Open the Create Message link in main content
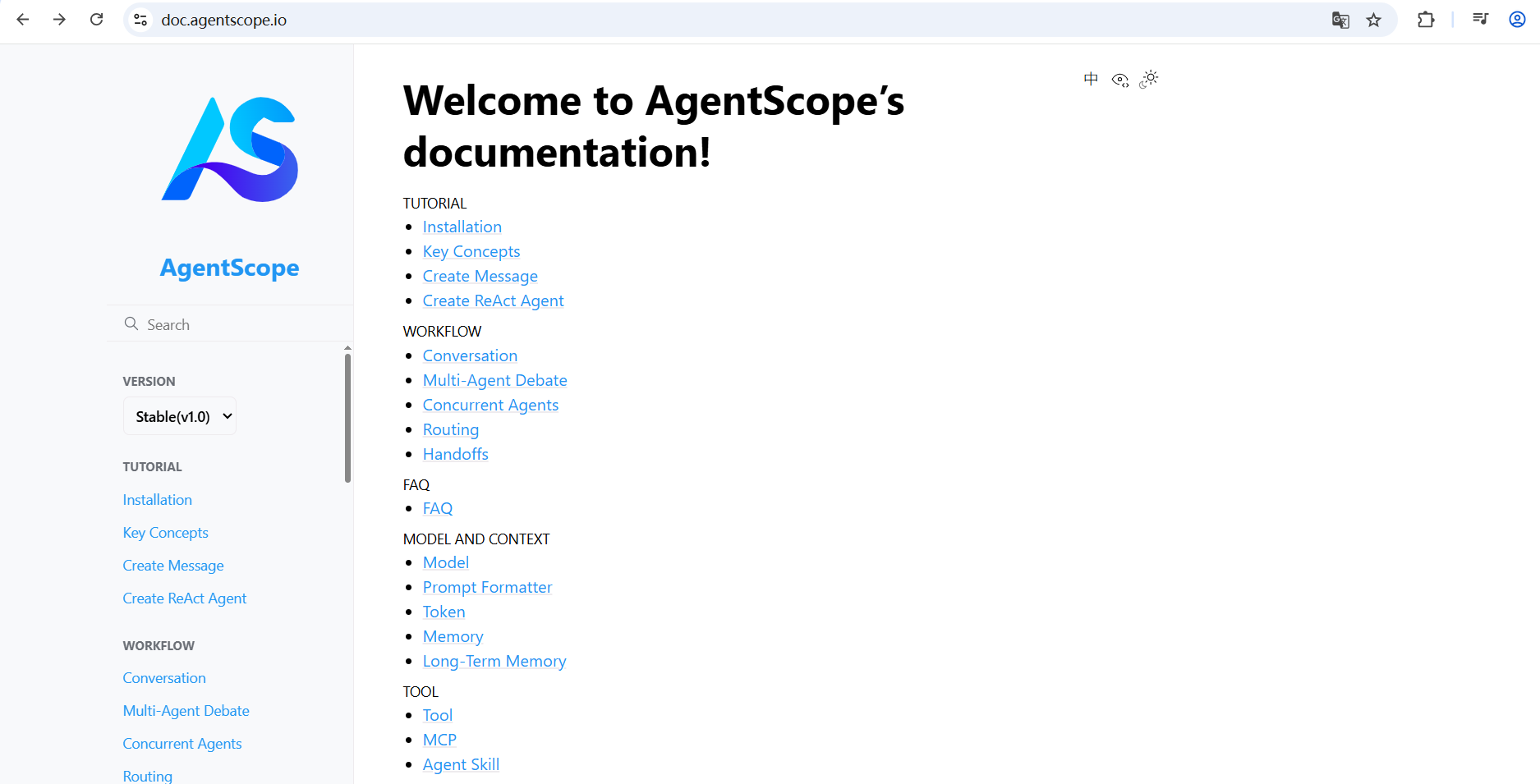The height and width of the screenshot is (784, 1540). click(x=480, y=276)
